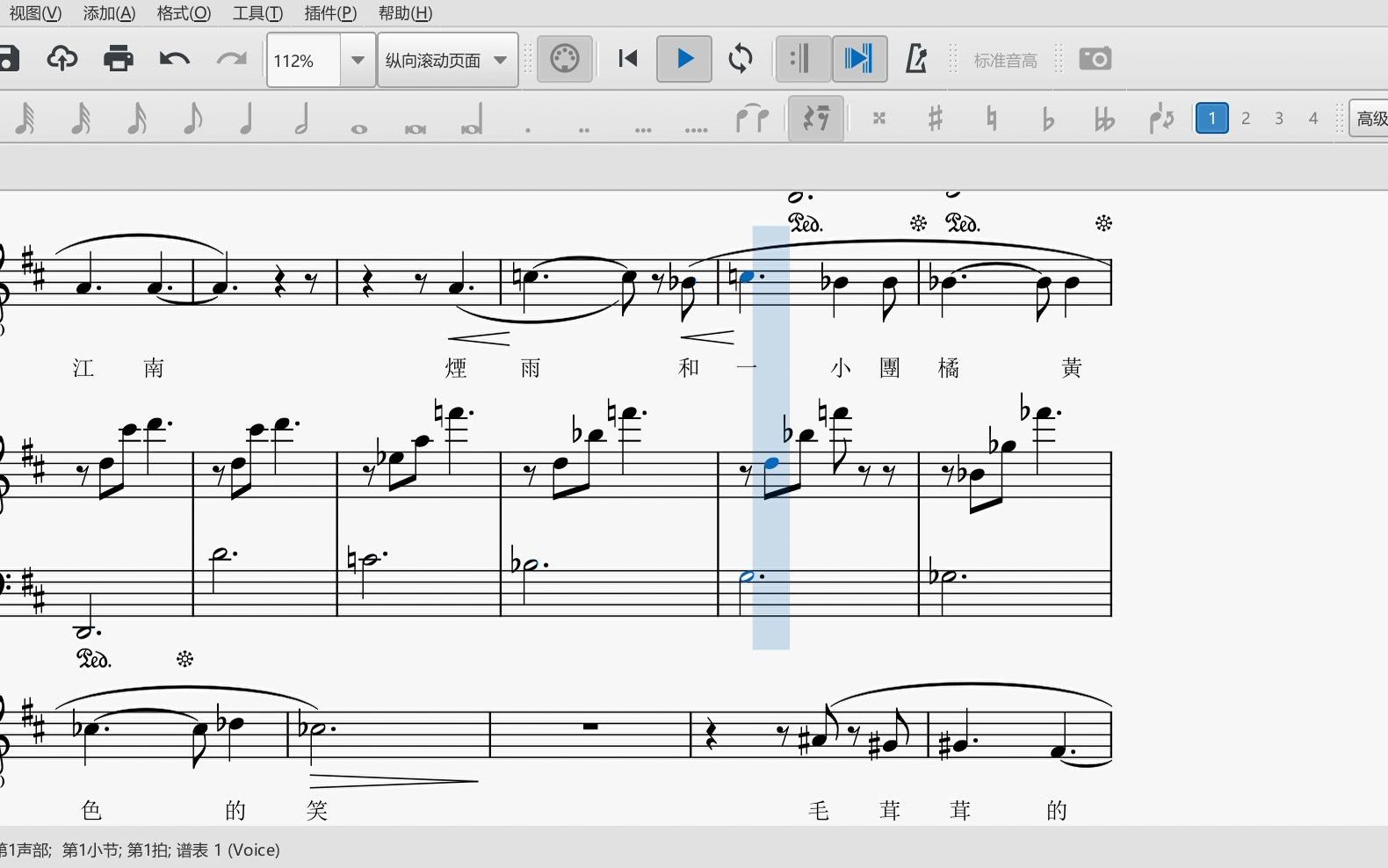Open the 帮助(H) menu

click(405, 13)
